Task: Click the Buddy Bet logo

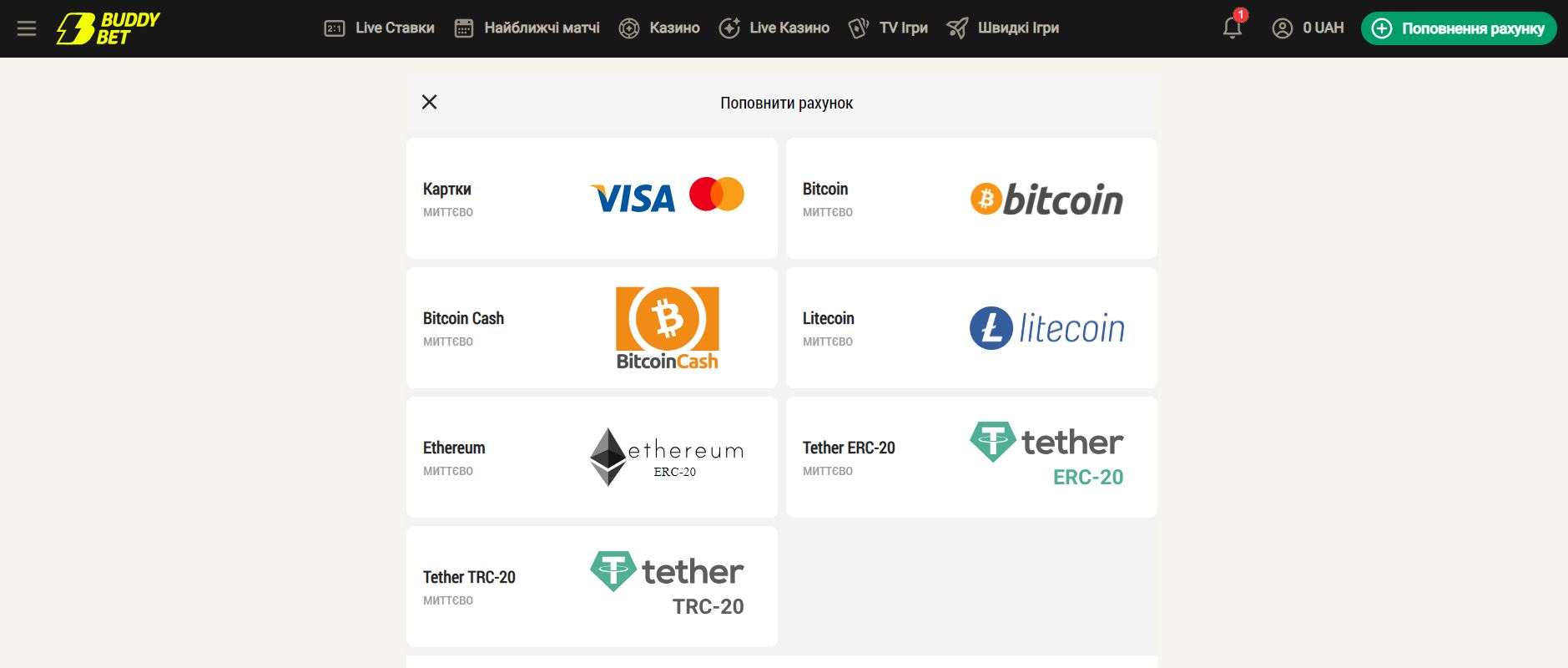Action: [x=108, y=28]
